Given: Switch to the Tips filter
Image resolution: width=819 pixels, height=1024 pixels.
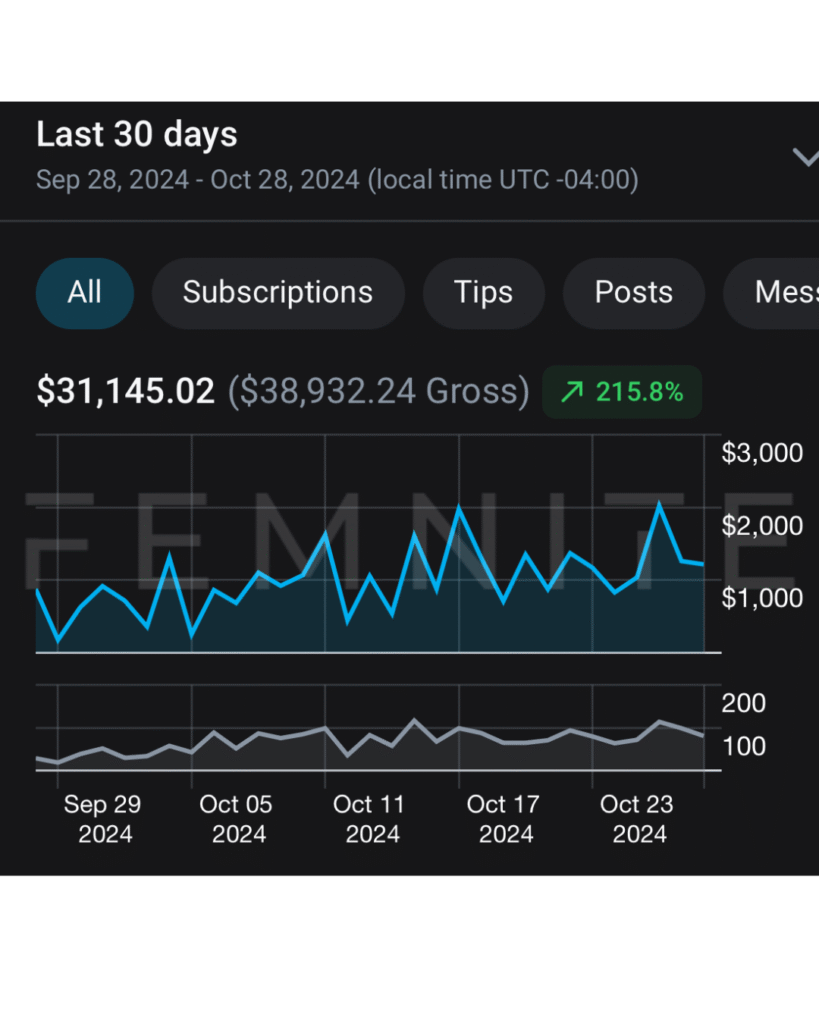Looking at the screenshot, I should point(483,293).
